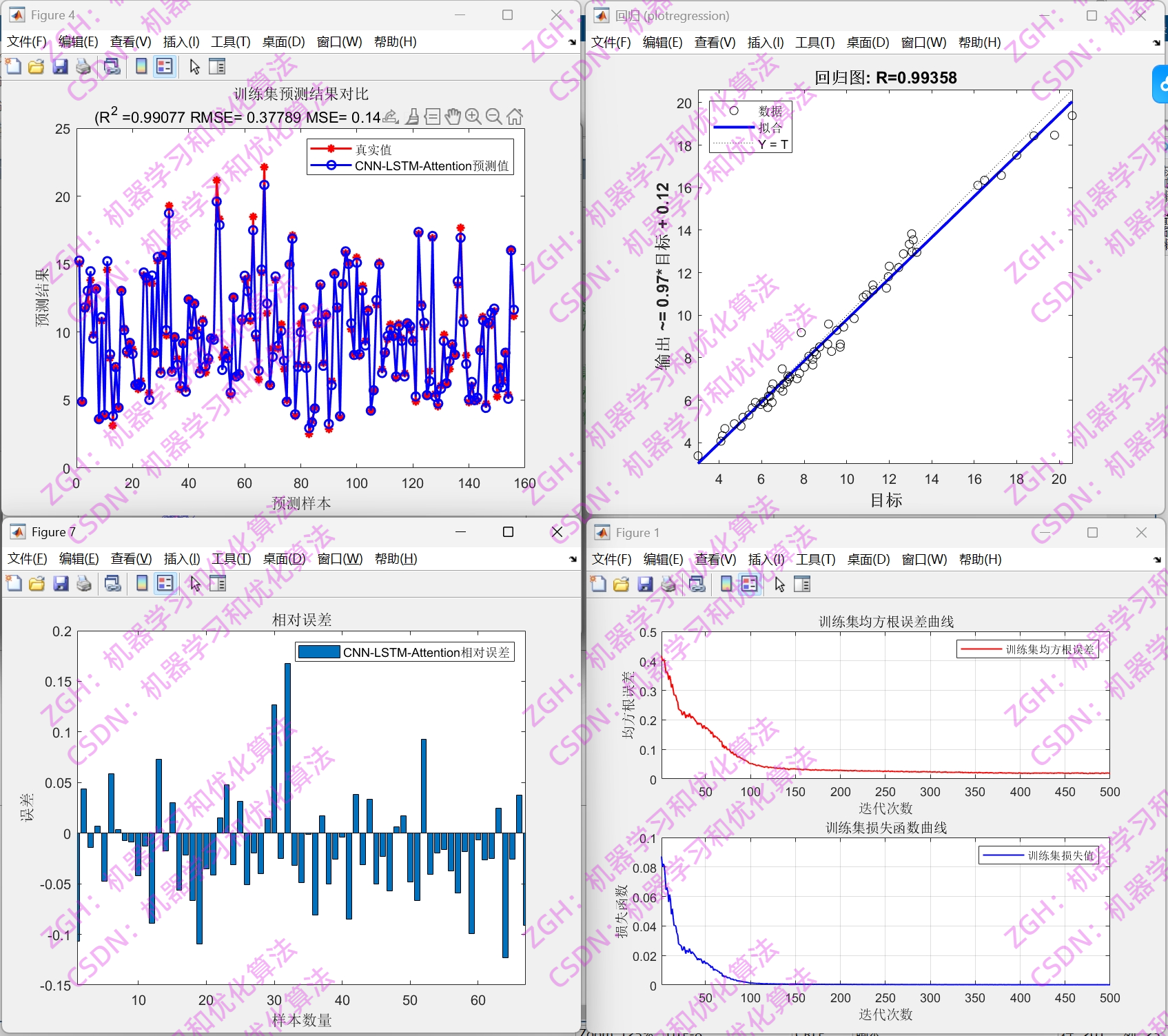Open a saved figure in the 回归 window

click(x=610, y=42)
